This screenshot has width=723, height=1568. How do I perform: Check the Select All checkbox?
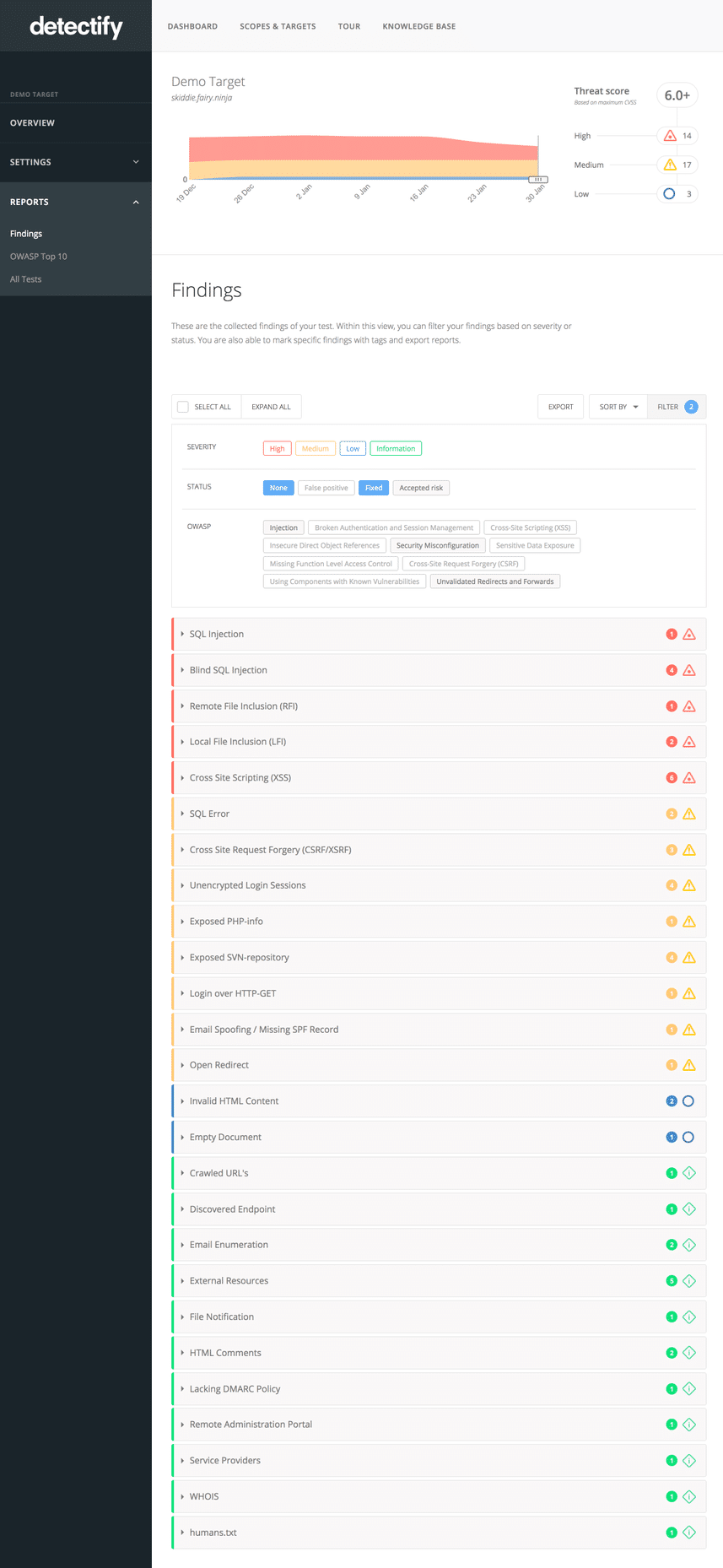(183, 407)
